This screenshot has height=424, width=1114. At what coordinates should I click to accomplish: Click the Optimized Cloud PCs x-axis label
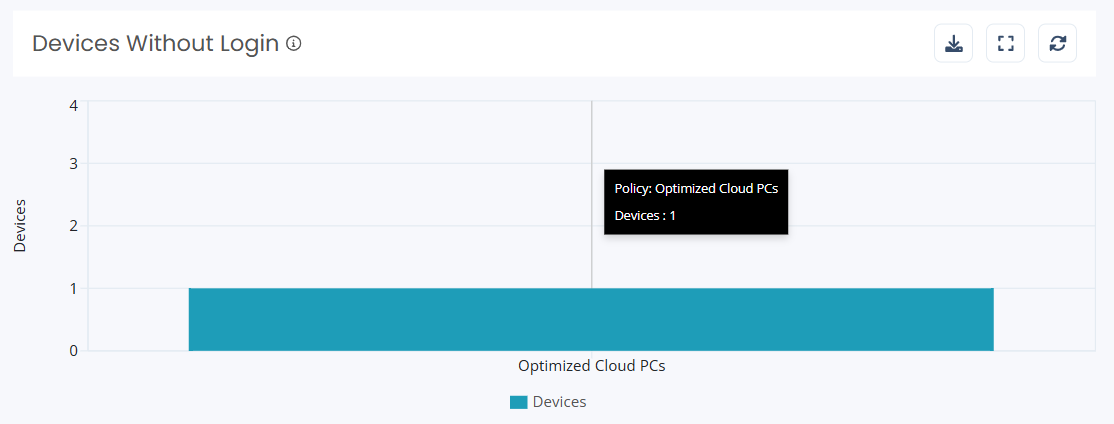(591, 366)
